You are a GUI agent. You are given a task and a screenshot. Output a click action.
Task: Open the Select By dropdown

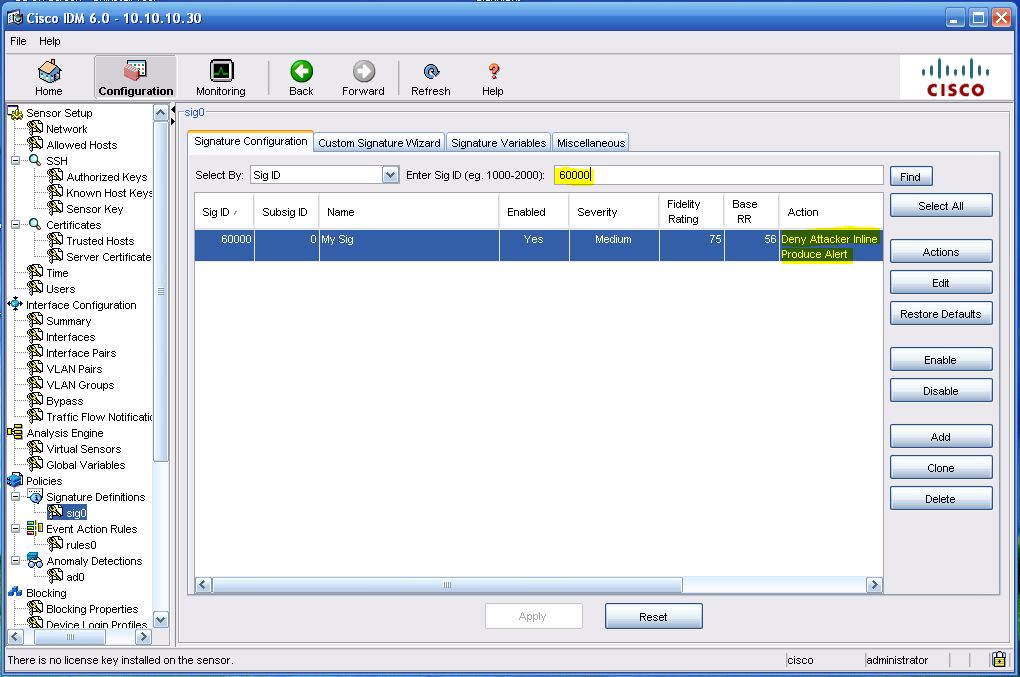pos(390,175)
